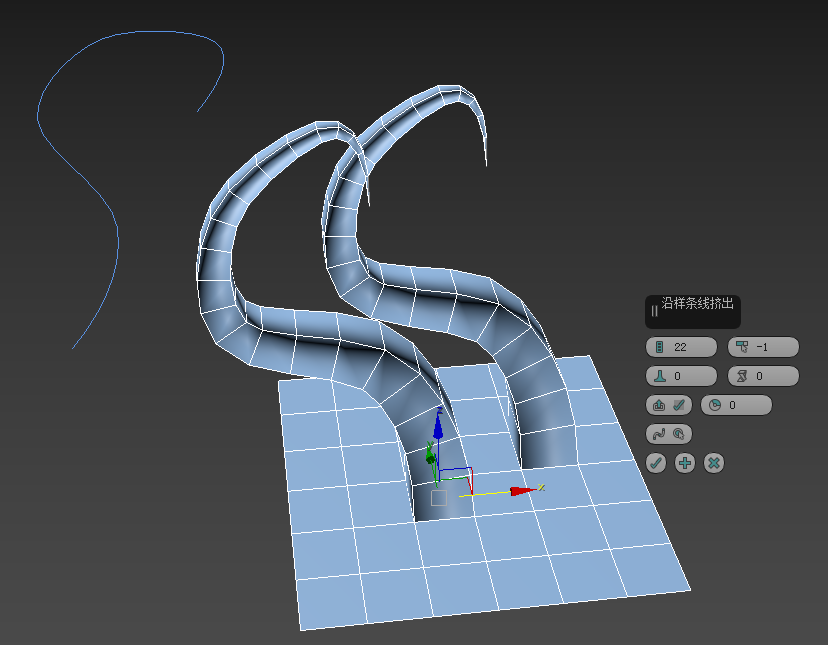This screenshot has height=645, width=828.
Task: Click the Taper Curve icon in caddy
Action: [659, 377]
